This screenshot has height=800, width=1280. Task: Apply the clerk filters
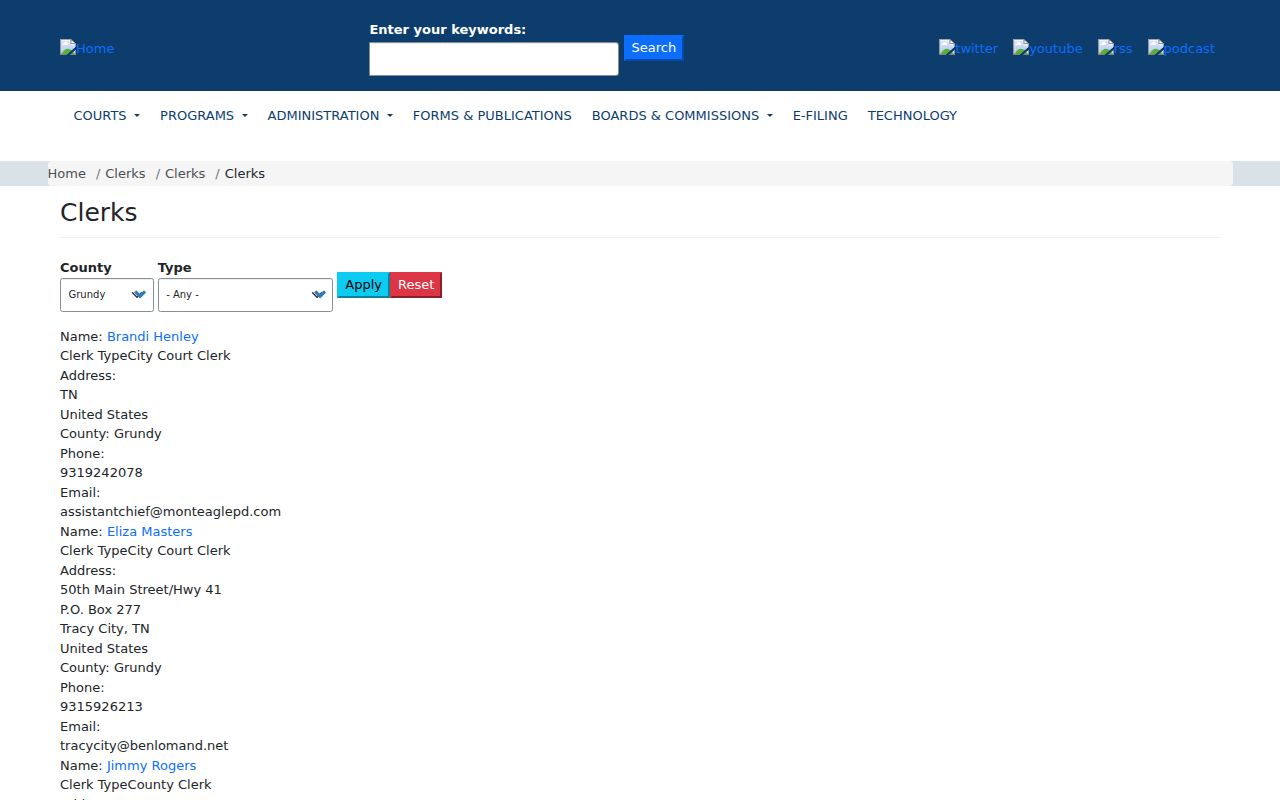(363, 285)
